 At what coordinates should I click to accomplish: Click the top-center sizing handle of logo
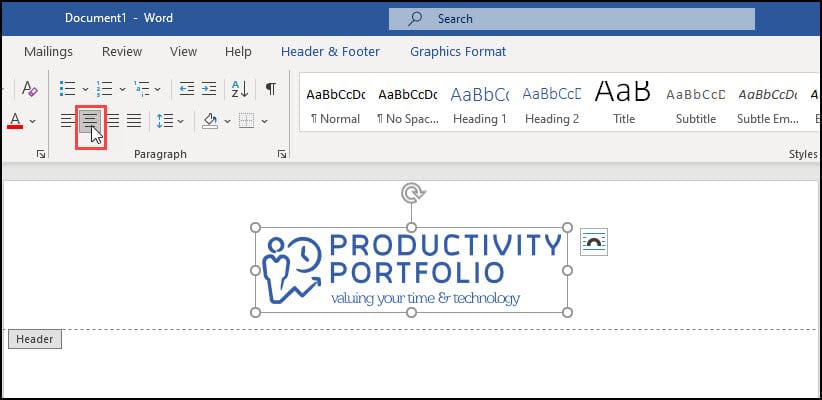[x=412, y=227]
